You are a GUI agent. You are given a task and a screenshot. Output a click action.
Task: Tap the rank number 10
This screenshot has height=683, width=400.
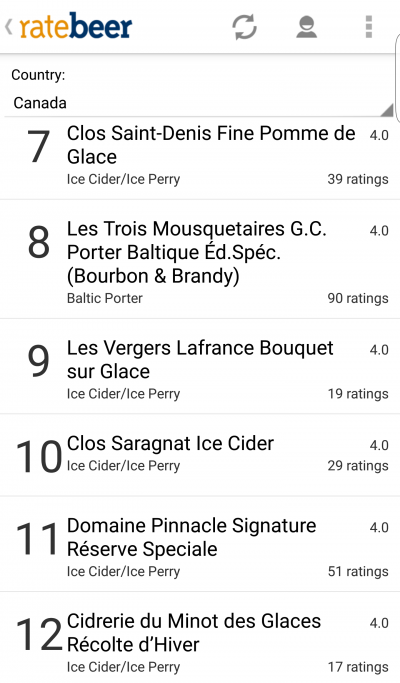(39, 456)
